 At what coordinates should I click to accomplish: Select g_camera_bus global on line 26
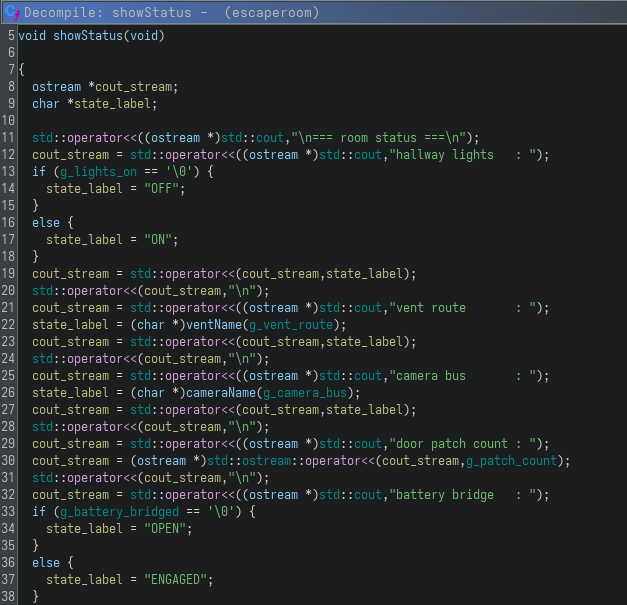pos(305,393)
